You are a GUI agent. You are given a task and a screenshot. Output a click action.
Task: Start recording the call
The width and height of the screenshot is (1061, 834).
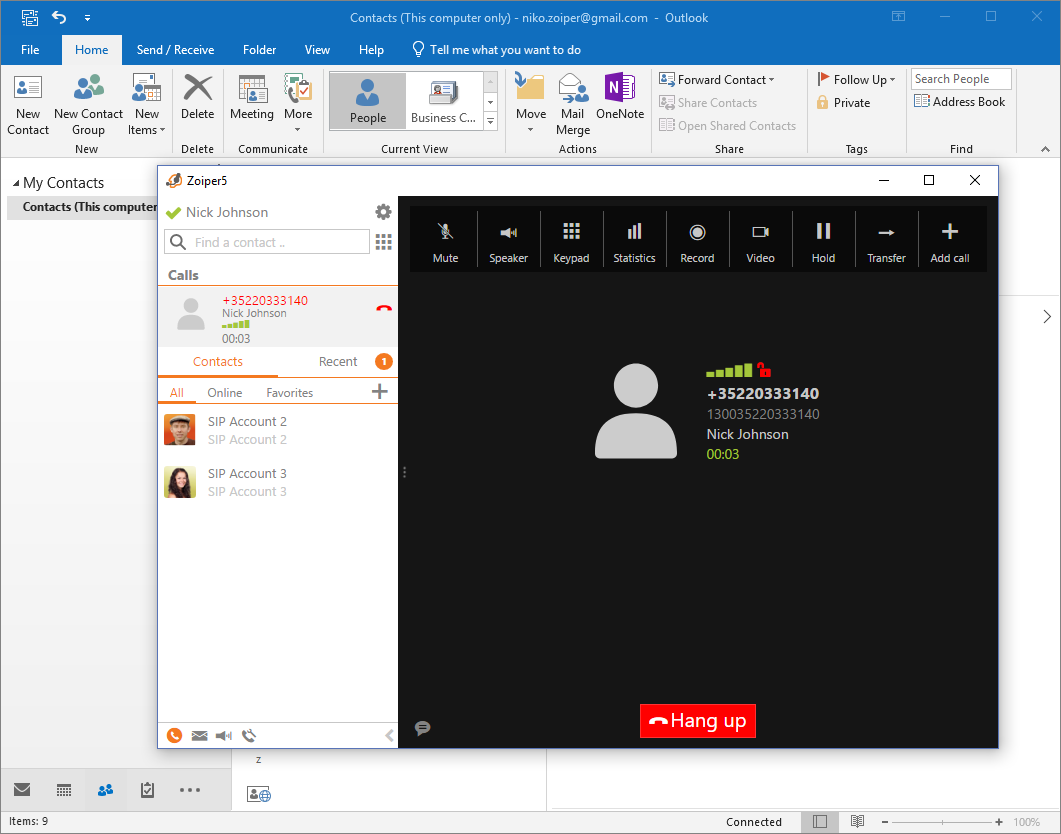pyautogui.click(x=697, y=241)
